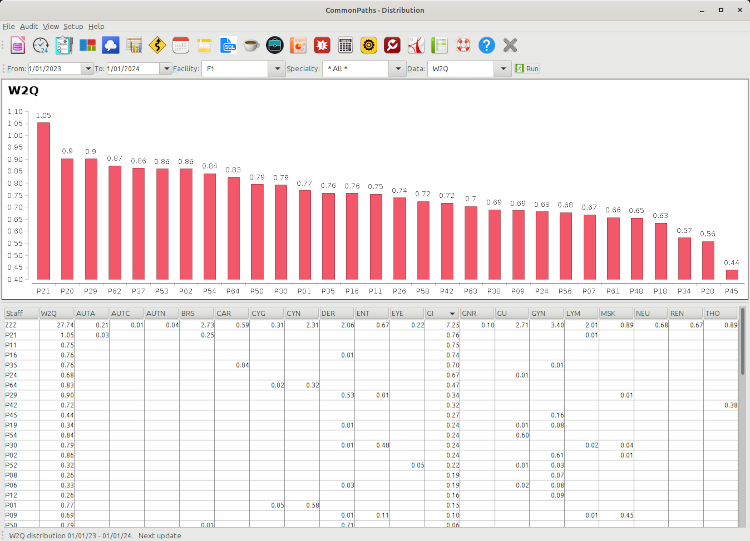
Task: Click the PDF export icon
Action: tap(416, 45)
